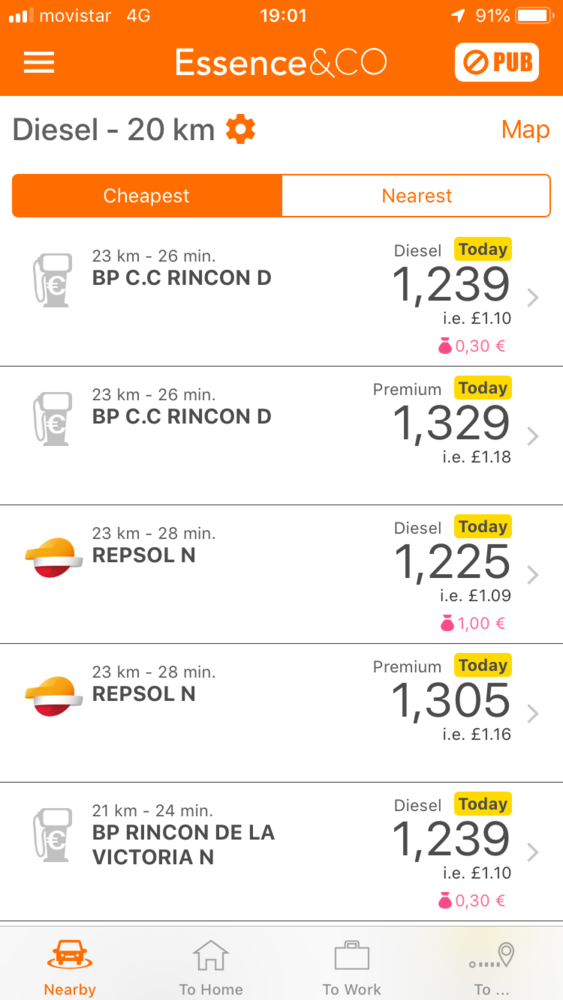
Task: Tap the To Home house icon
Action: (210, 955)
